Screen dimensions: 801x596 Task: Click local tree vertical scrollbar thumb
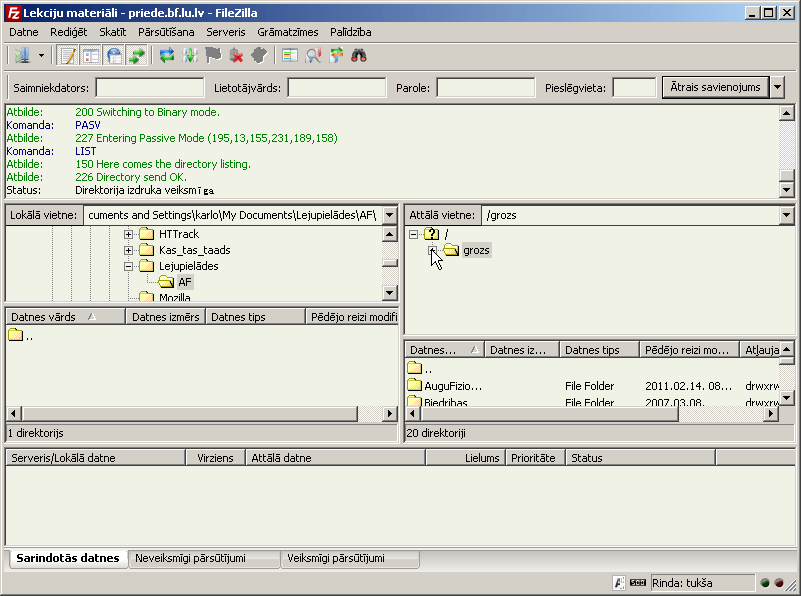point(390,263)
